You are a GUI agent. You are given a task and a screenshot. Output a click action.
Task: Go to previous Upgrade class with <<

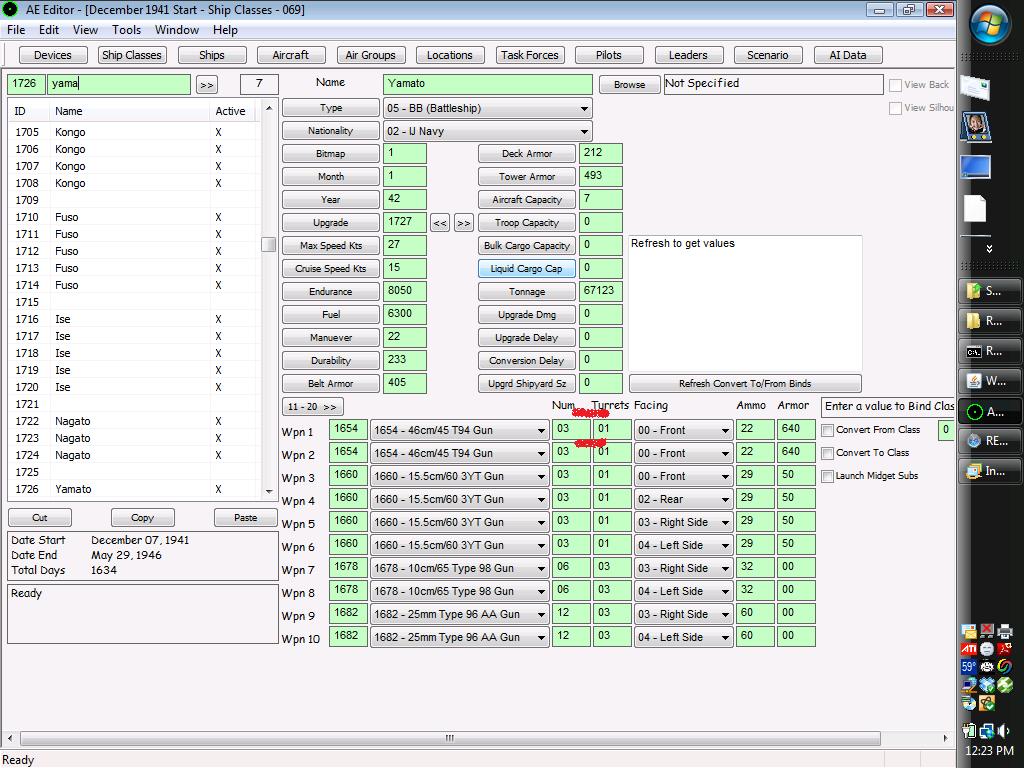point(440,223)
